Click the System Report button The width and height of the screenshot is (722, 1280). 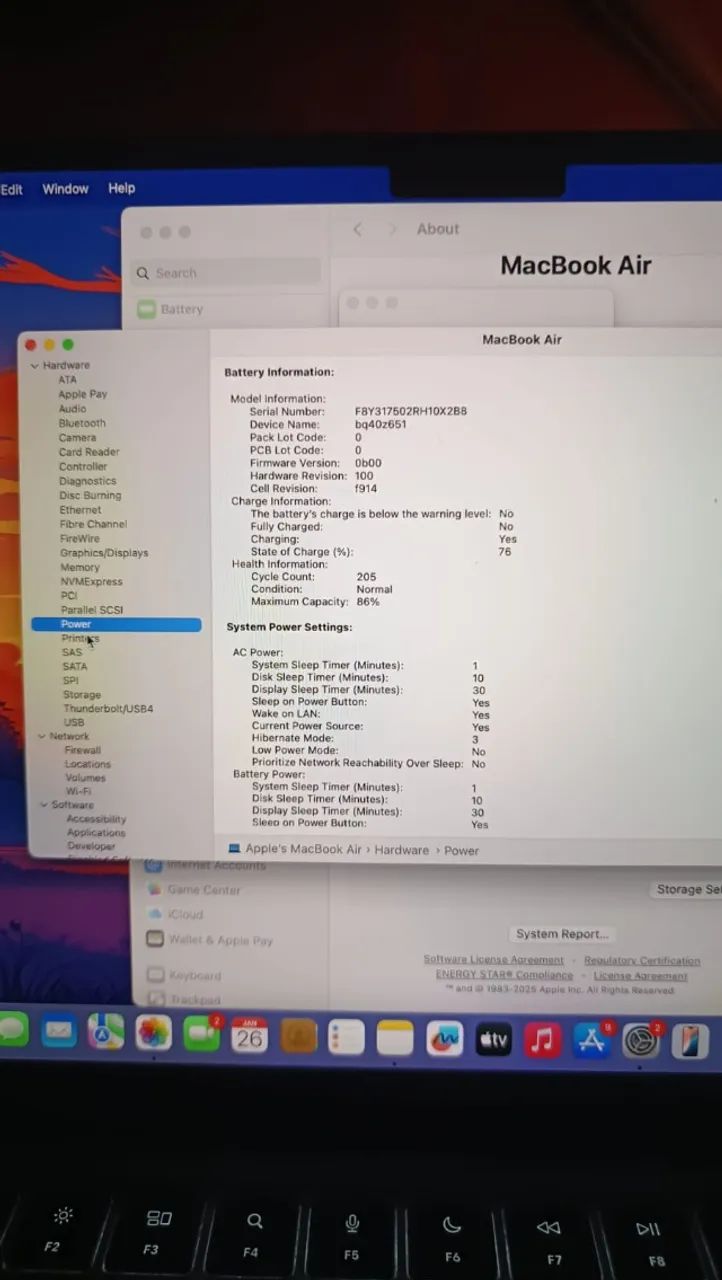pos(562,934)
